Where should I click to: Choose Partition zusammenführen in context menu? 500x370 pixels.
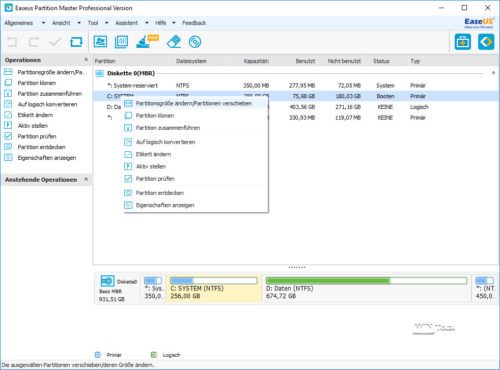196,128
